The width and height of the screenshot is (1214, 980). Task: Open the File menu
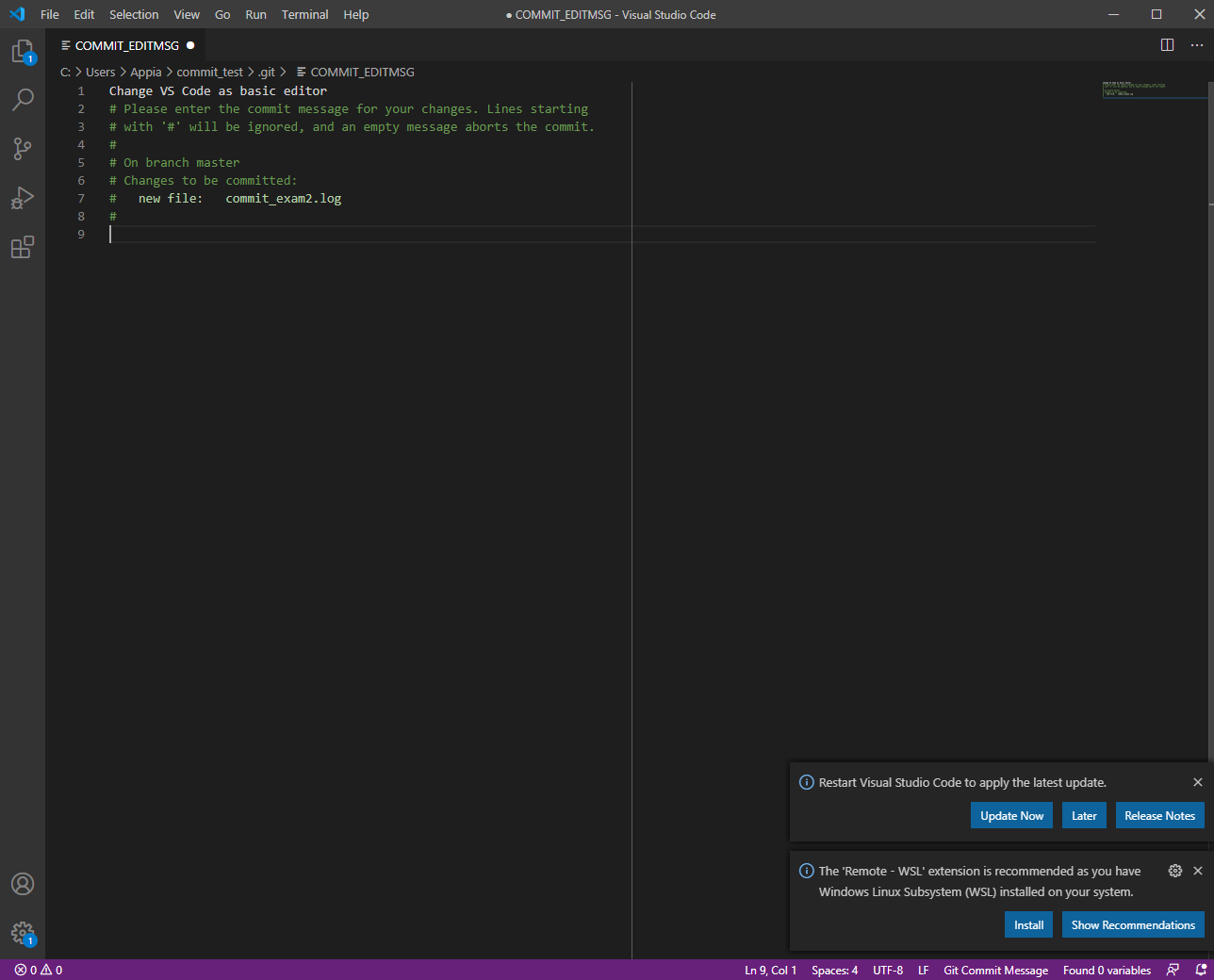click(50, 14)
